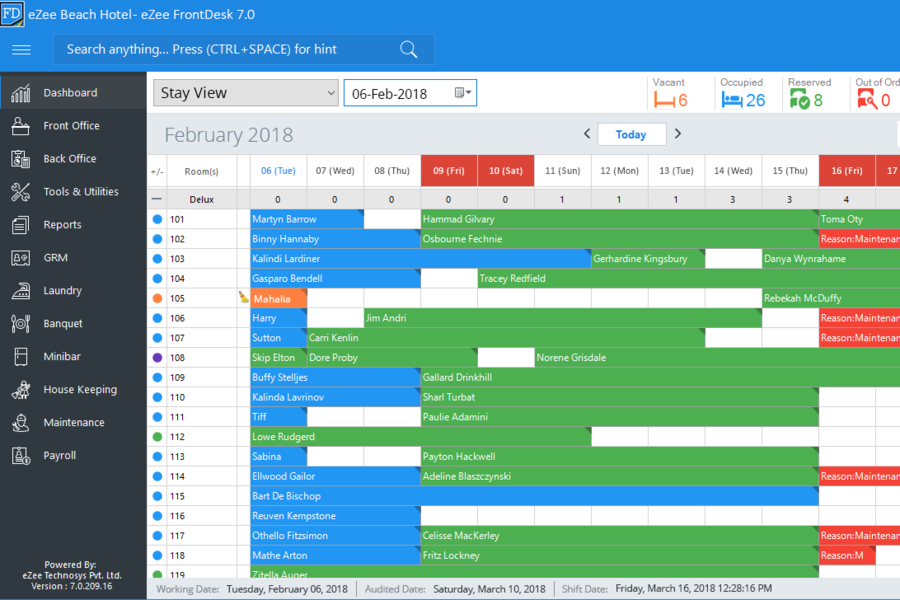The height and width of the screenshot is (600, 900).
Task: Go to the next date range arrow
Action: (677, 134)
